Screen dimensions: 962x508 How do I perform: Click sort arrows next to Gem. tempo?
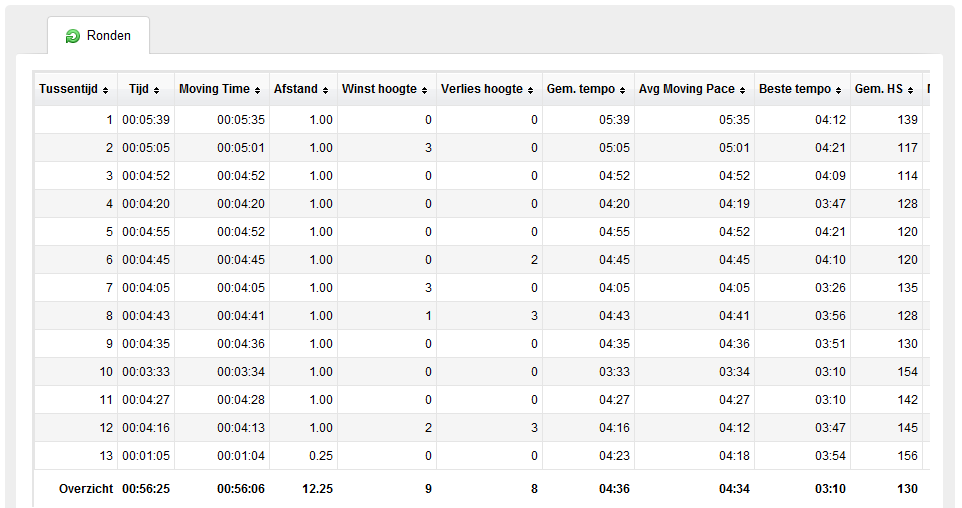click(x=623, y=90)
